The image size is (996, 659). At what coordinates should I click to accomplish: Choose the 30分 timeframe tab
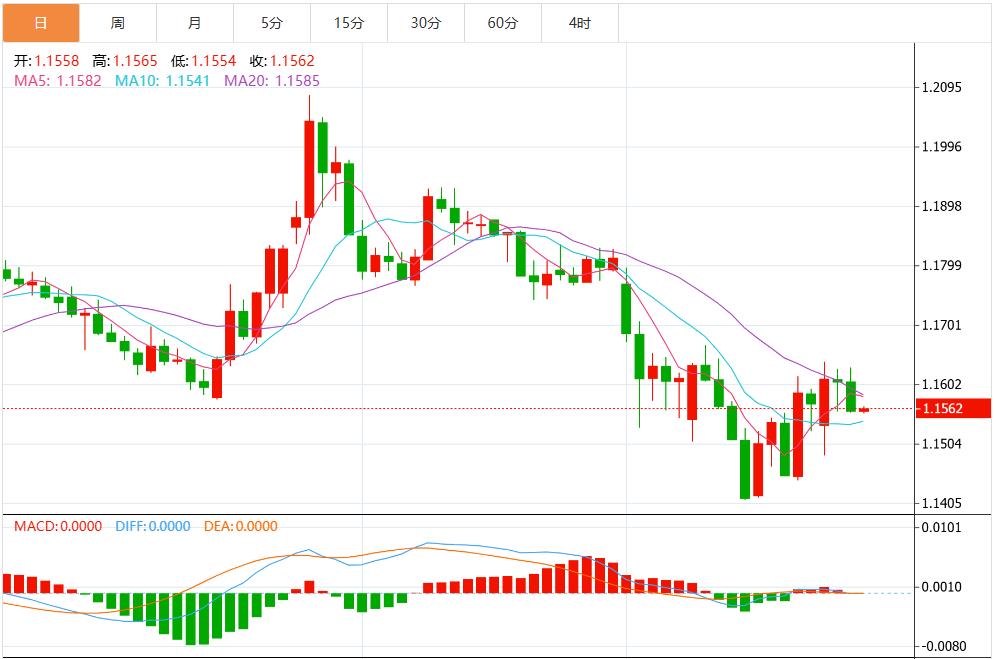pos(426,23)
